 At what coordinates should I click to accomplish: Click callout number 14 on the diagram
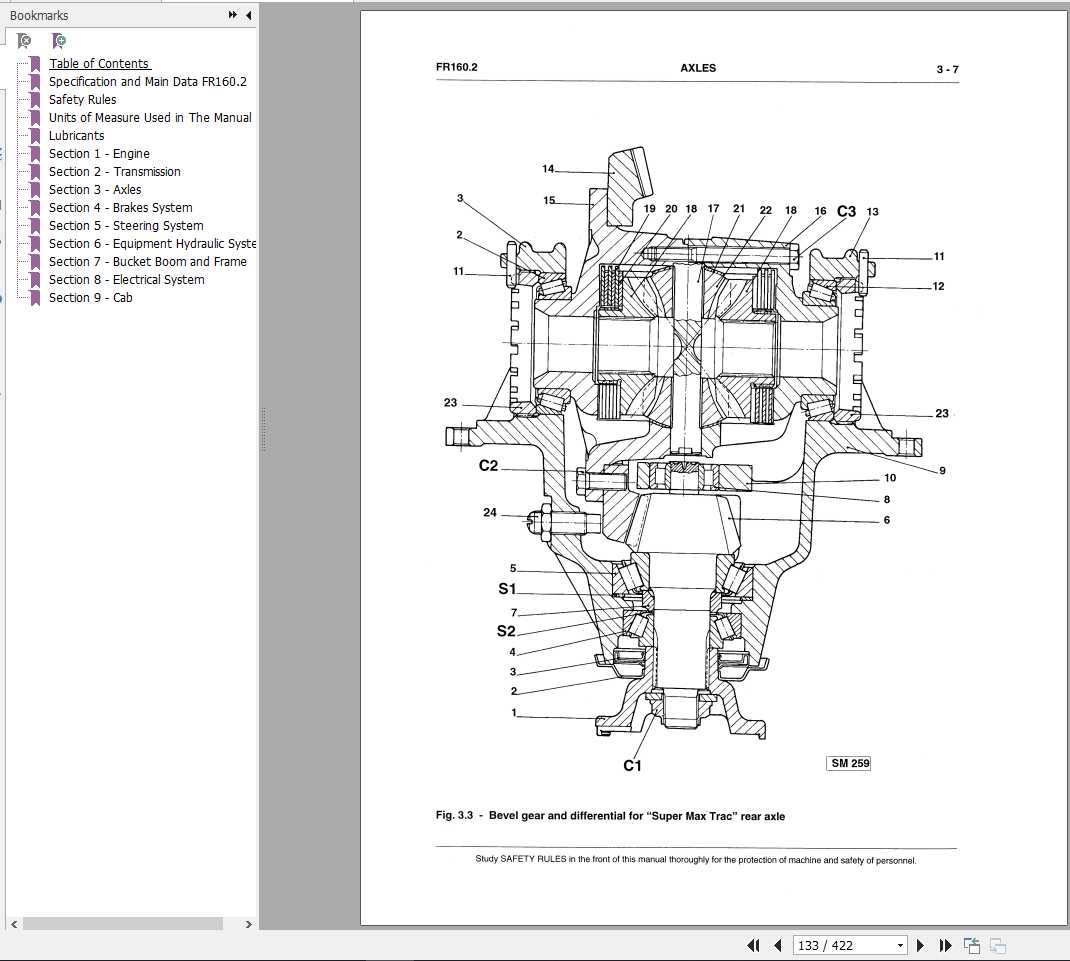pos(548,169)
